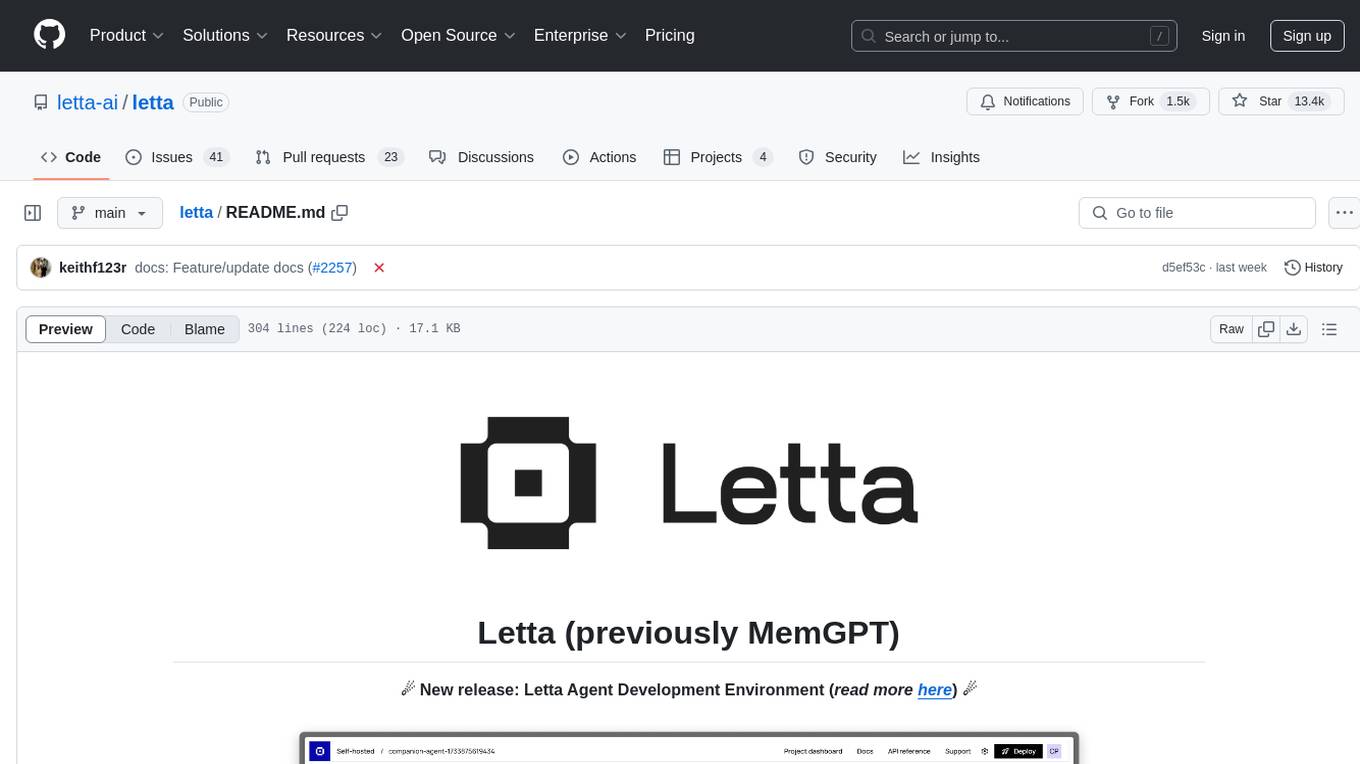Download the raw file
Viewport: 1360px width, 764px height.
point(1294,329)
